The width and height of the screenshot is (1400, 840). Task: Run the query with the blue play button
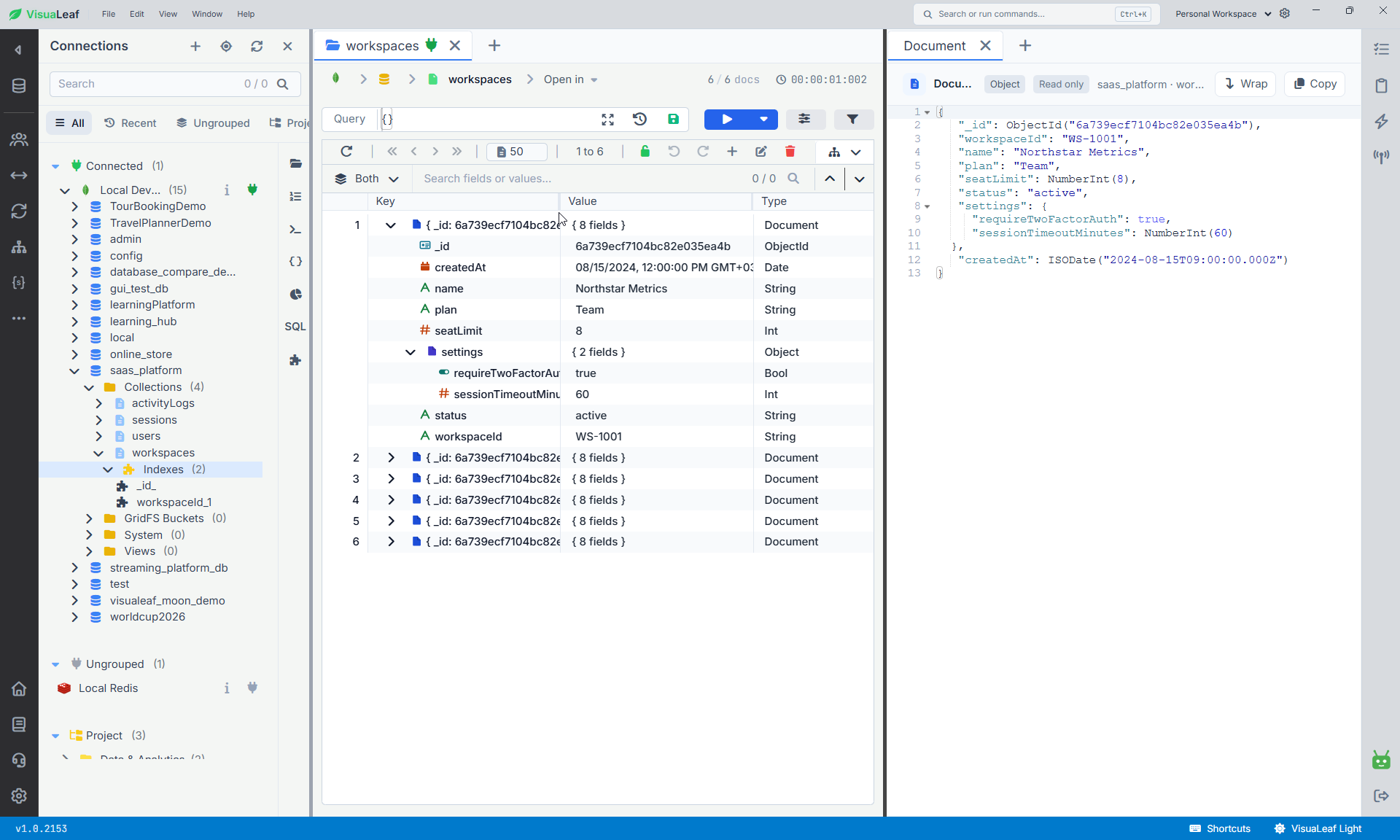[x=727, y=120]
